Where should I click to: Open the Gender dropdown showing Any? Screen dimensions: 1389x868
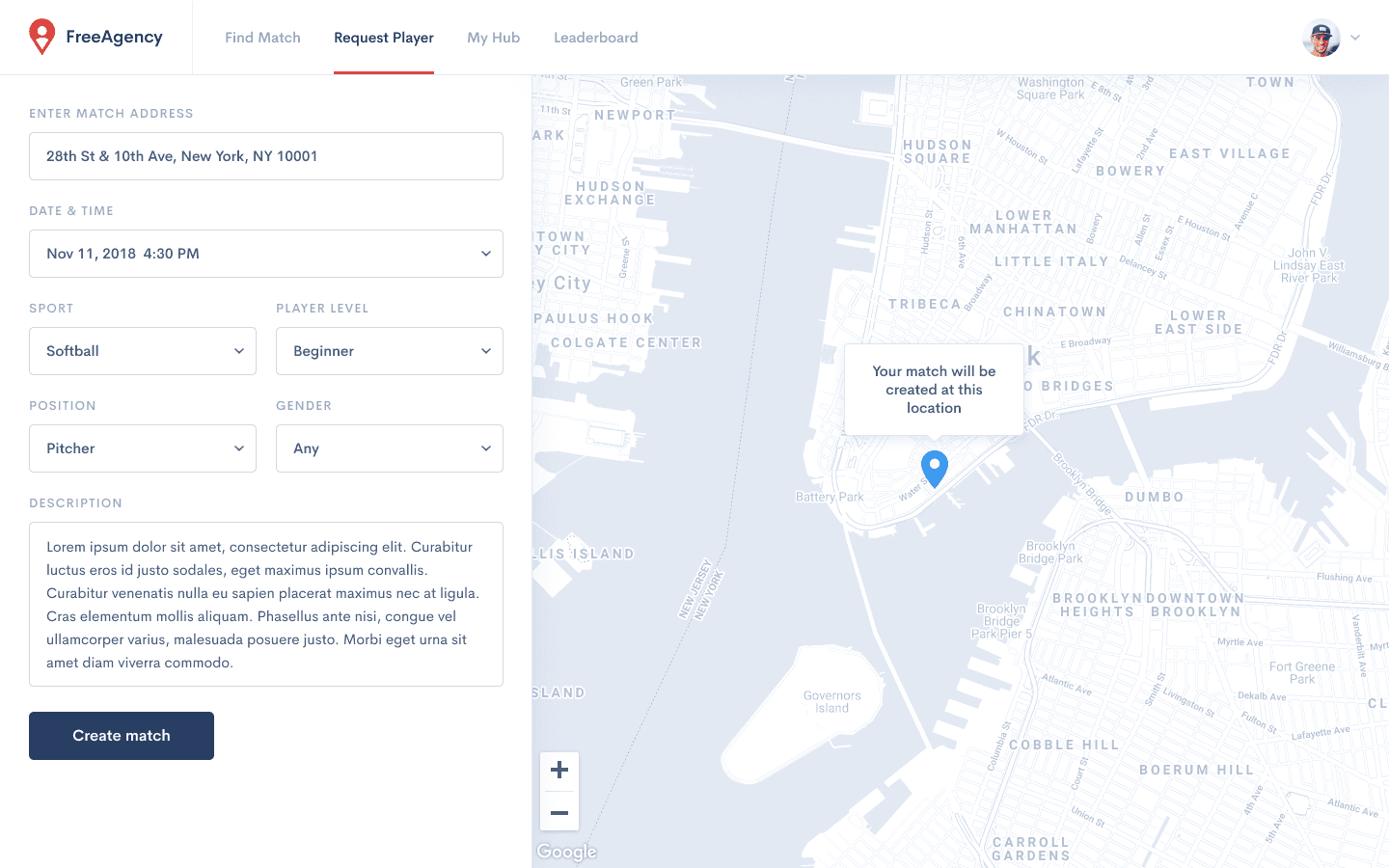pyautogui.click(x=390, y=448)
